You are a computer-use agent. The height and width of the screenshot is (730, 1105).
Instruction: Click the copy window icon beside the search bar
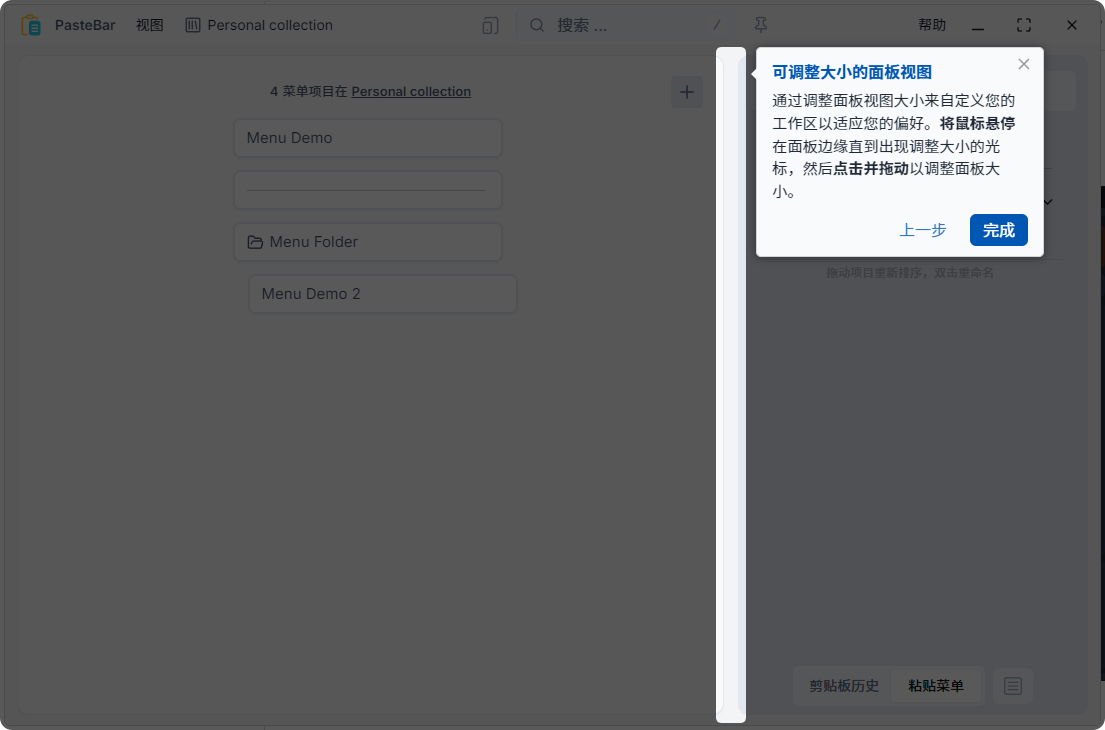click(489, 25)
